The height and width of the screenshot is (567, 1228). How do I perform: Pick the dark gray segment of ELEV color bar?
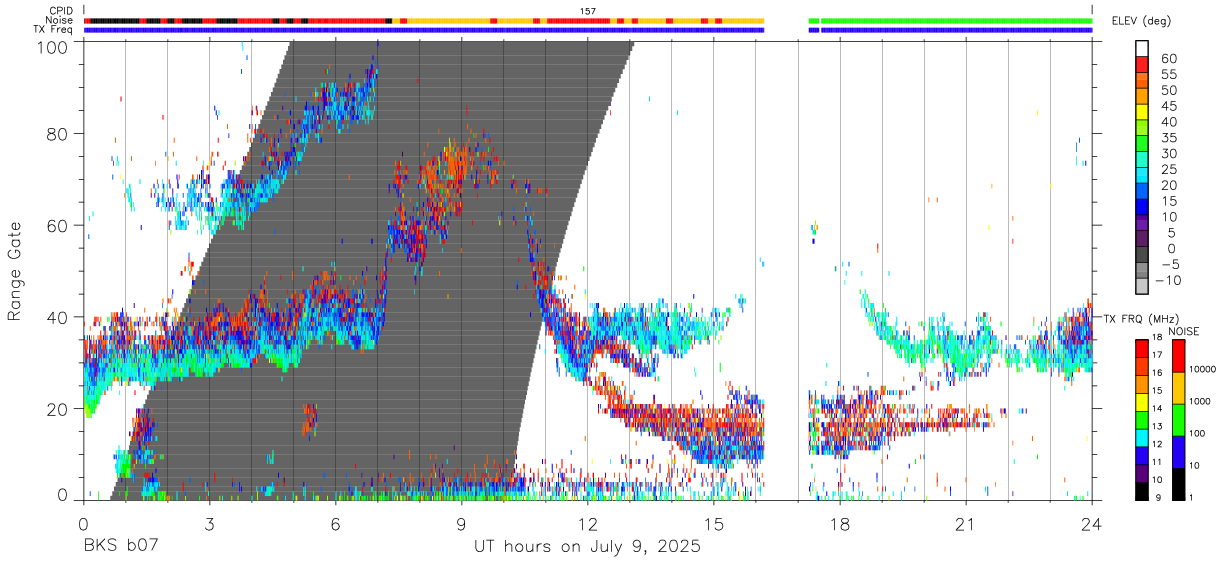tap(1142, 256)
